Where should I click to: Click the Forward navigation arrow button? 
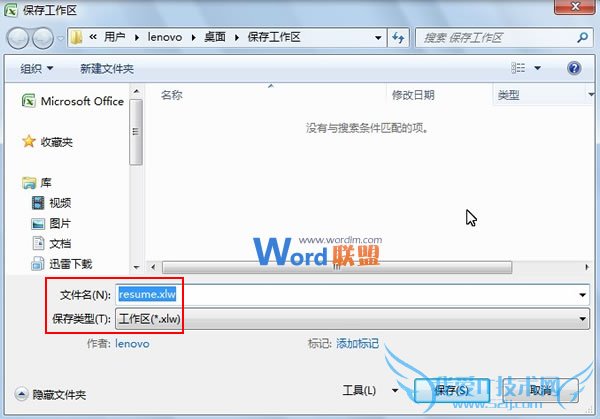43,38
